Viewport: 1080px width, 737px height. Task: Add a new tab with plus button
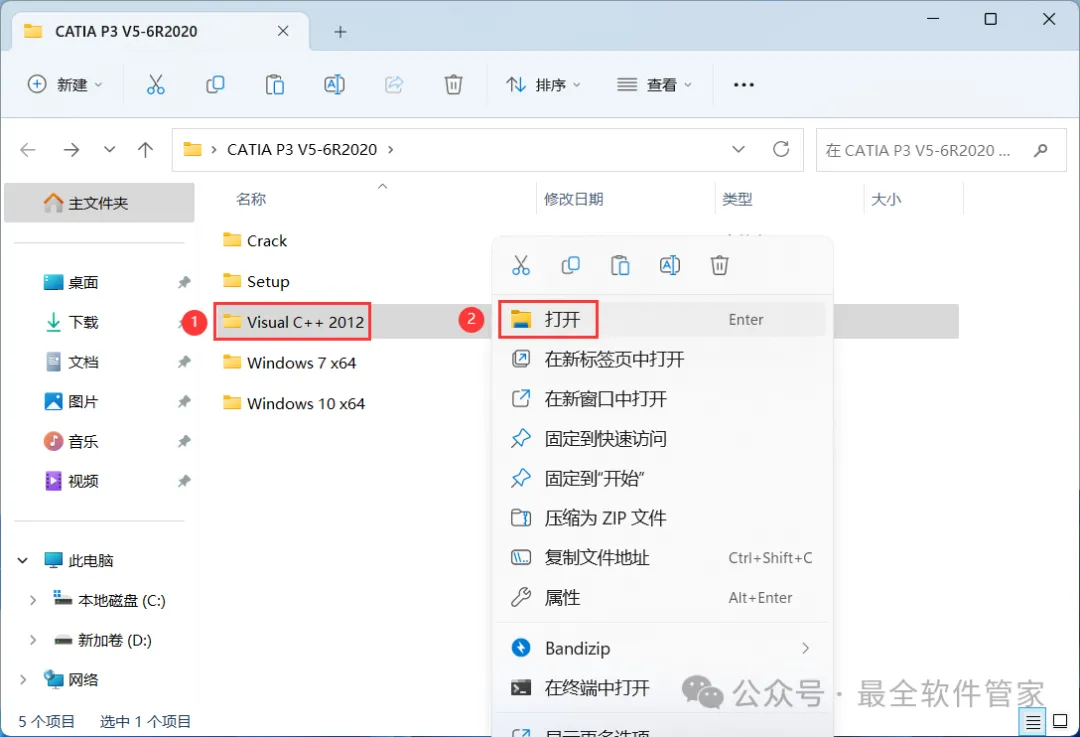(340, 32)
